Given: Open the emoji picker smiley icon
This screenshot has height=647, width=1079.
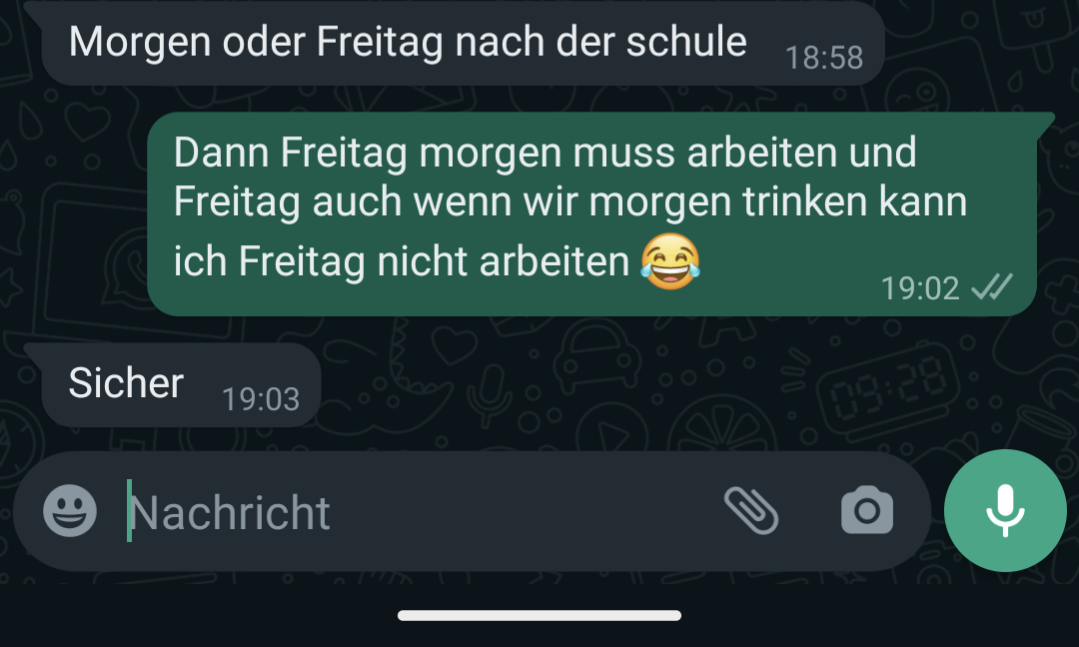Looking at the screenshot, I should 70,511.
